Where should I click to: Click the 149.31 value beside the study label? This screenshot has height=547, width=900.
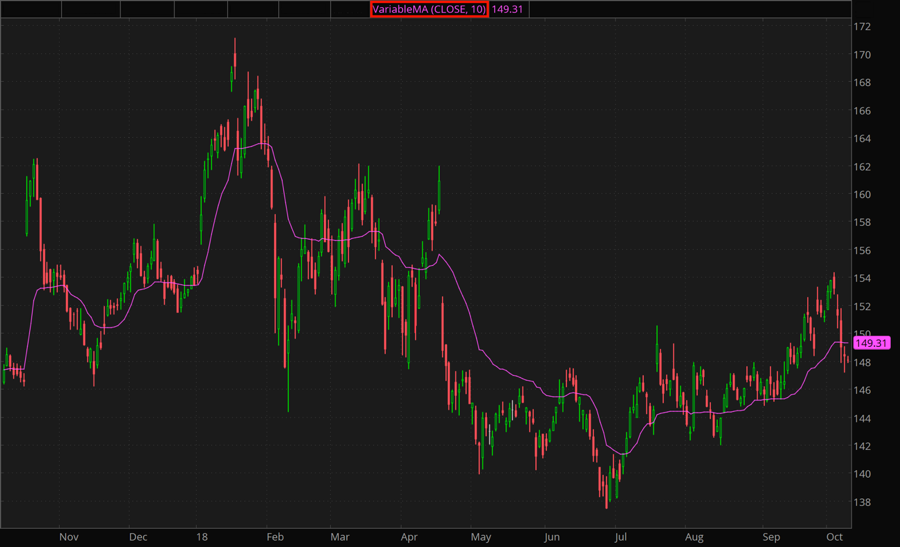[509, 9]
